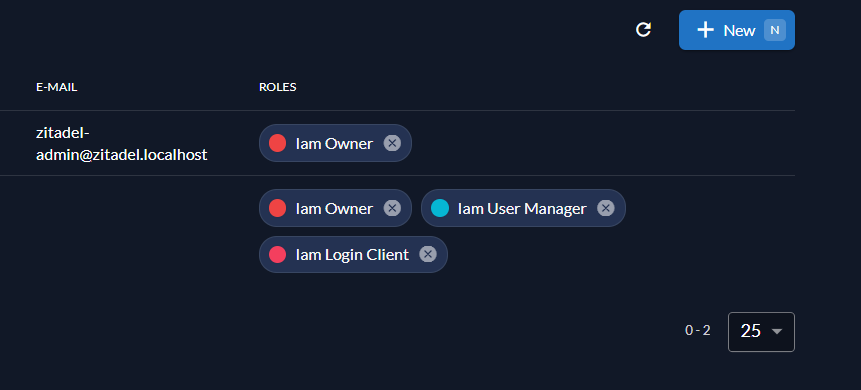This screenshot has width=861, height=390.
Task: Click the Iam User Manager chip label
Action: pos(522,209)
